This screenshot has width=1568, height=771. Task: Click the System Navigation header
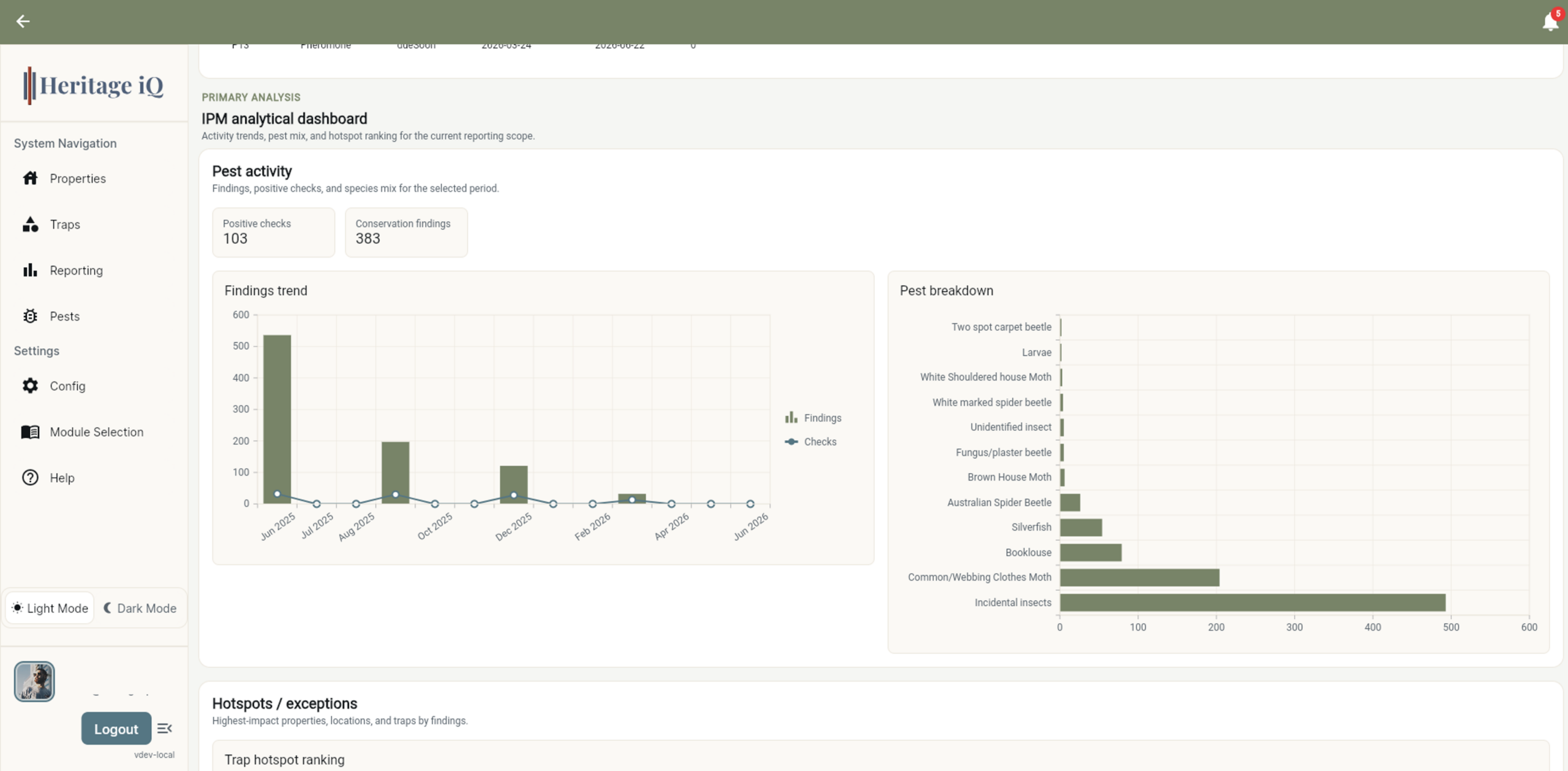(x=65, y=143)
